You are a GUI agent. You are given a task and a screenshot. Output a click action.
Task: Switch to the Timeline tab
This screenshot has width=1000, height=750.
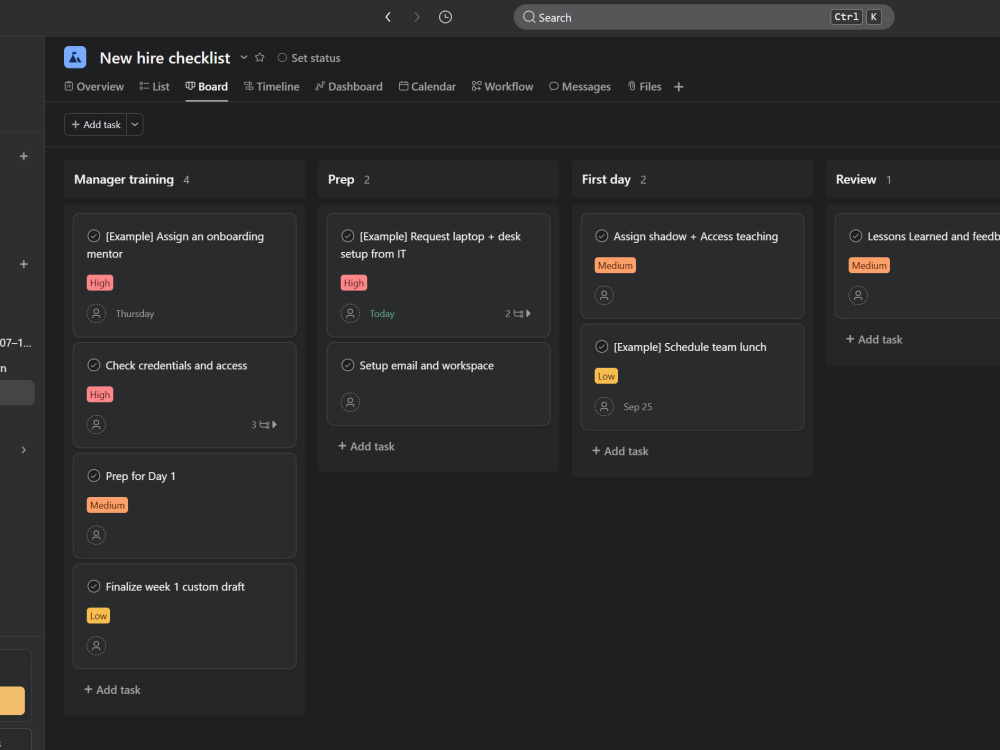pos(272,87)
